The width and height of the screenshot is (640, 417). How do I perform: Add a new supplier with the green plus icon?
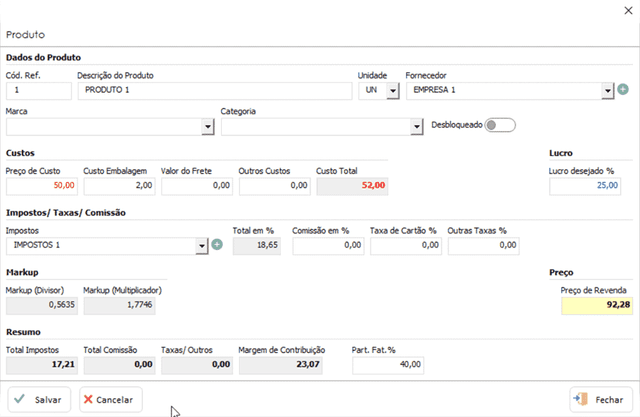pyautogui.click(x=623, y=89)
